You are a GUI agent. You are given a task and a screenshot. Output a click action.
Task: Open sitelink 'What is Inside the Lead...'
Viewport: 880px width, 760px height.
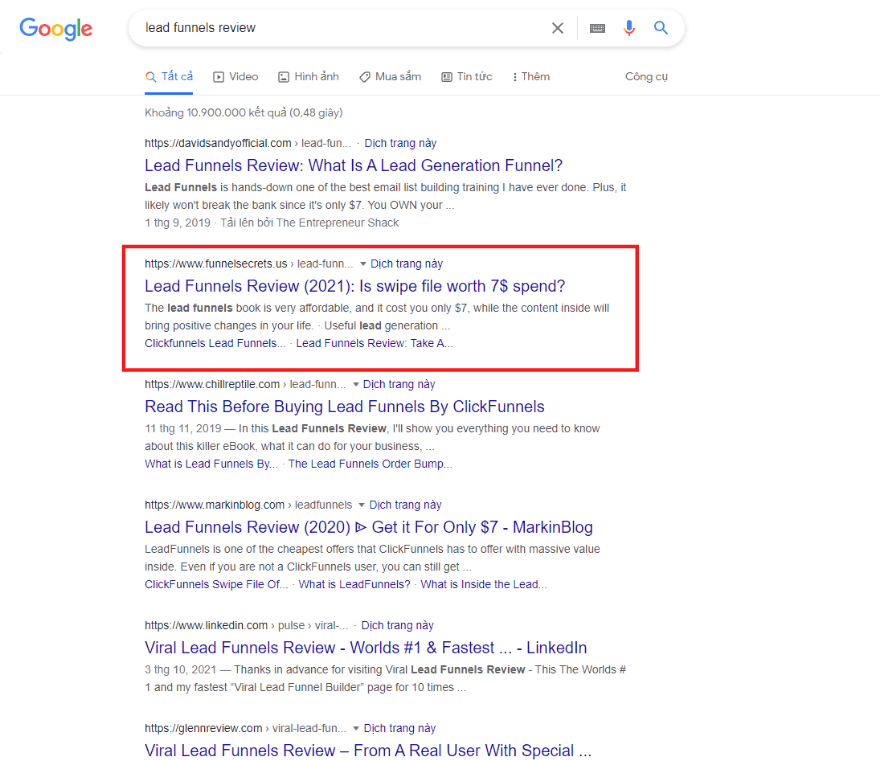click(483, 584)
